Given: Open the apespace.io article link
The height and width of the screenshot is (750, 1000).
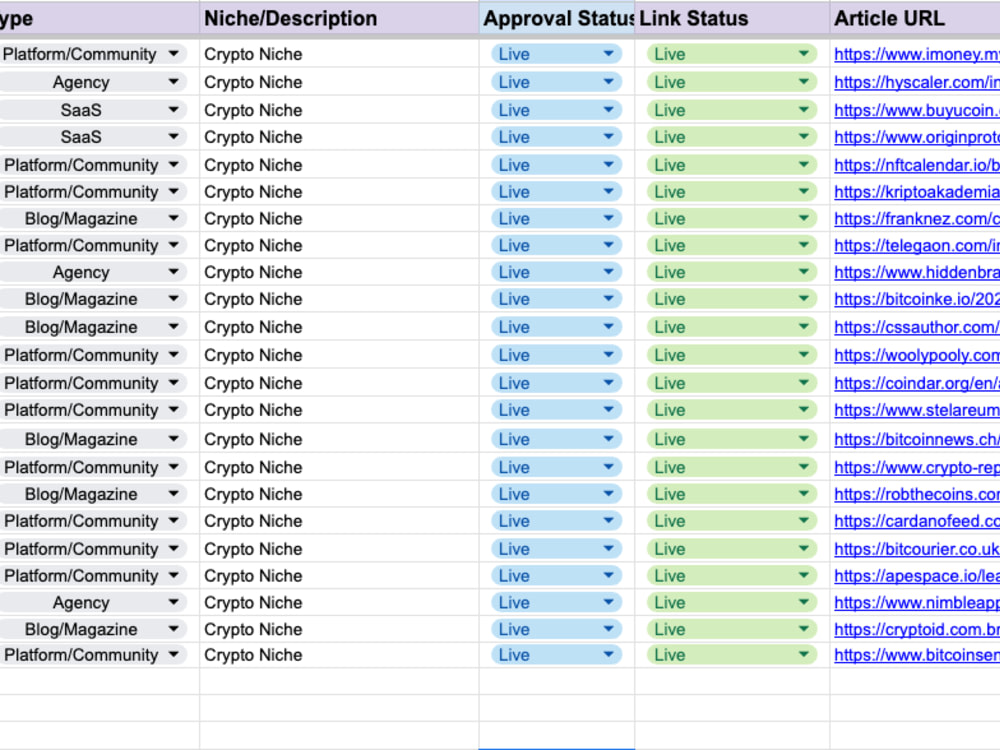Looking at the screenshot, I should (x=916, y=576).
